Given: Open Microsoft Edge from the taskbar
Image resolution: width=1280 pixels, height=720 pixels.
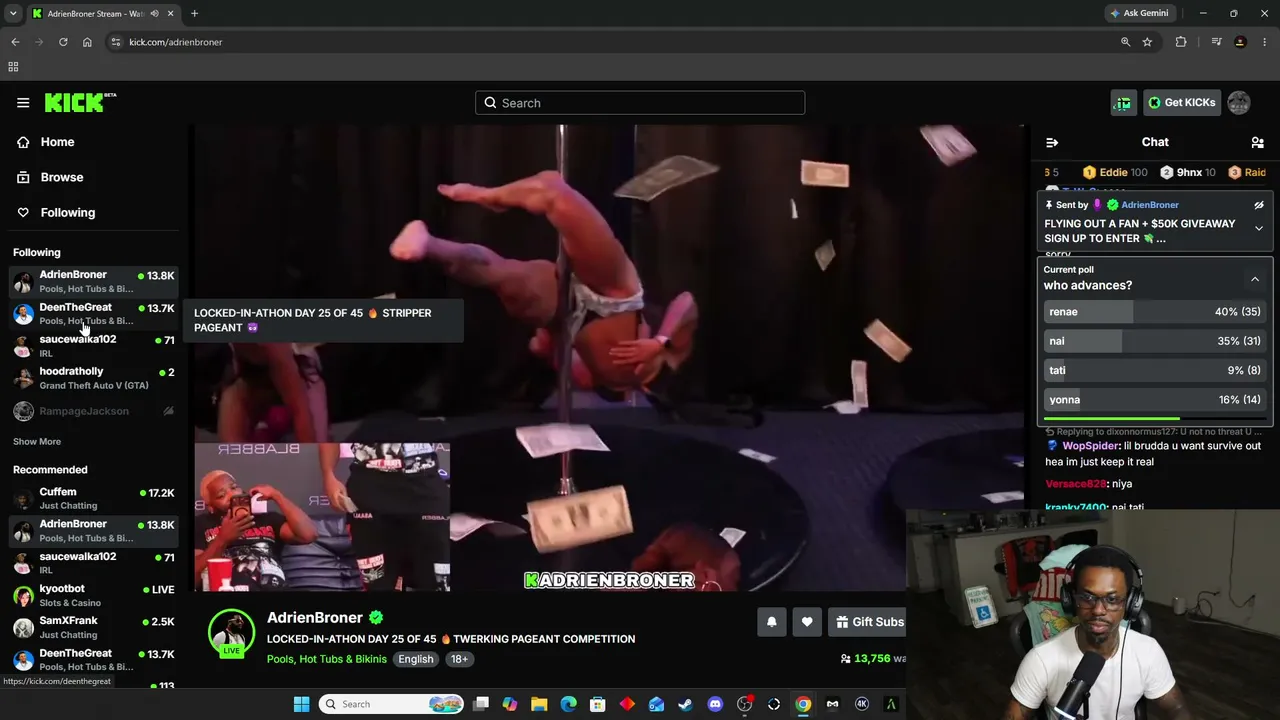Looking at the screenshot, I should coord(568,704).
